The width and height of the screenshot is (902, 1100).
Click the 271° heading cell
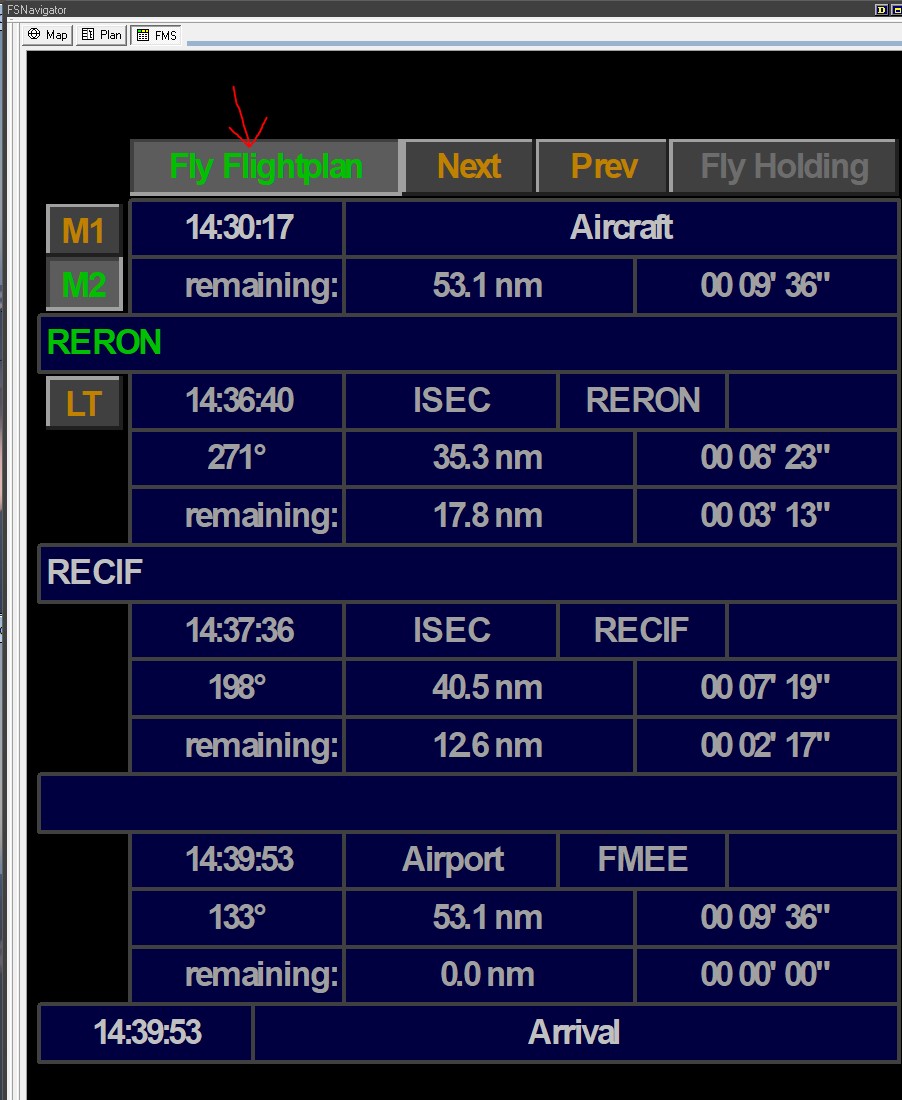tap(238, 458)
